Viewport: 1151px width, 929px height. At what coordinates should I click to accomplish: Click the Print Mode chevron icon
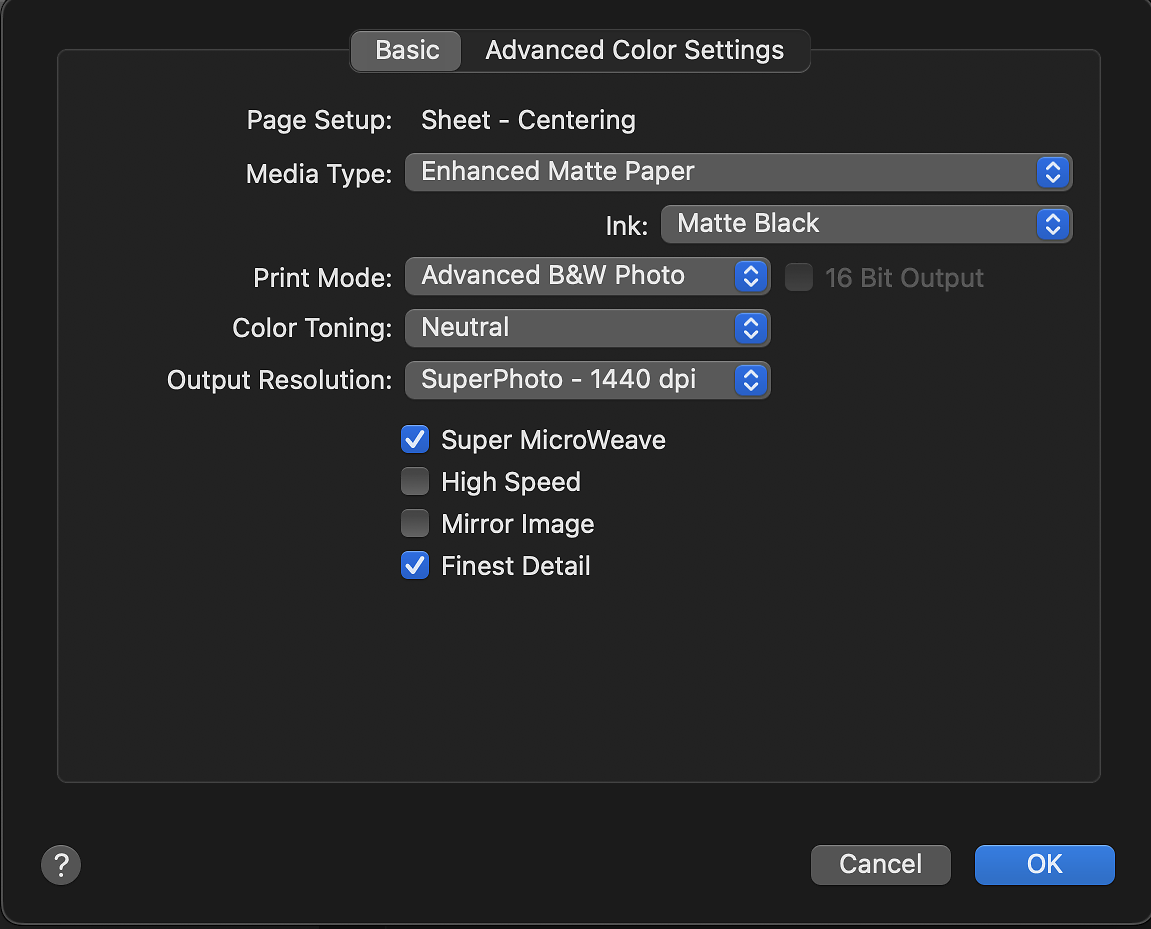[751, 276]
